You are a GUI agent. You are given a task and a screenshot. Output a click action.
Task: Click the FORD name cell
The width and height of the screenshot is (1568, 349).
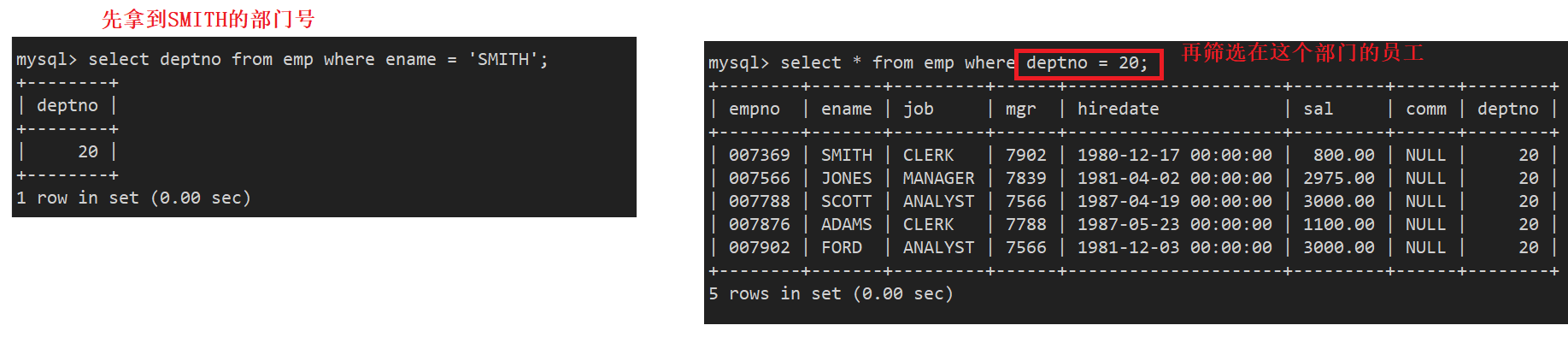pos(841,248)
